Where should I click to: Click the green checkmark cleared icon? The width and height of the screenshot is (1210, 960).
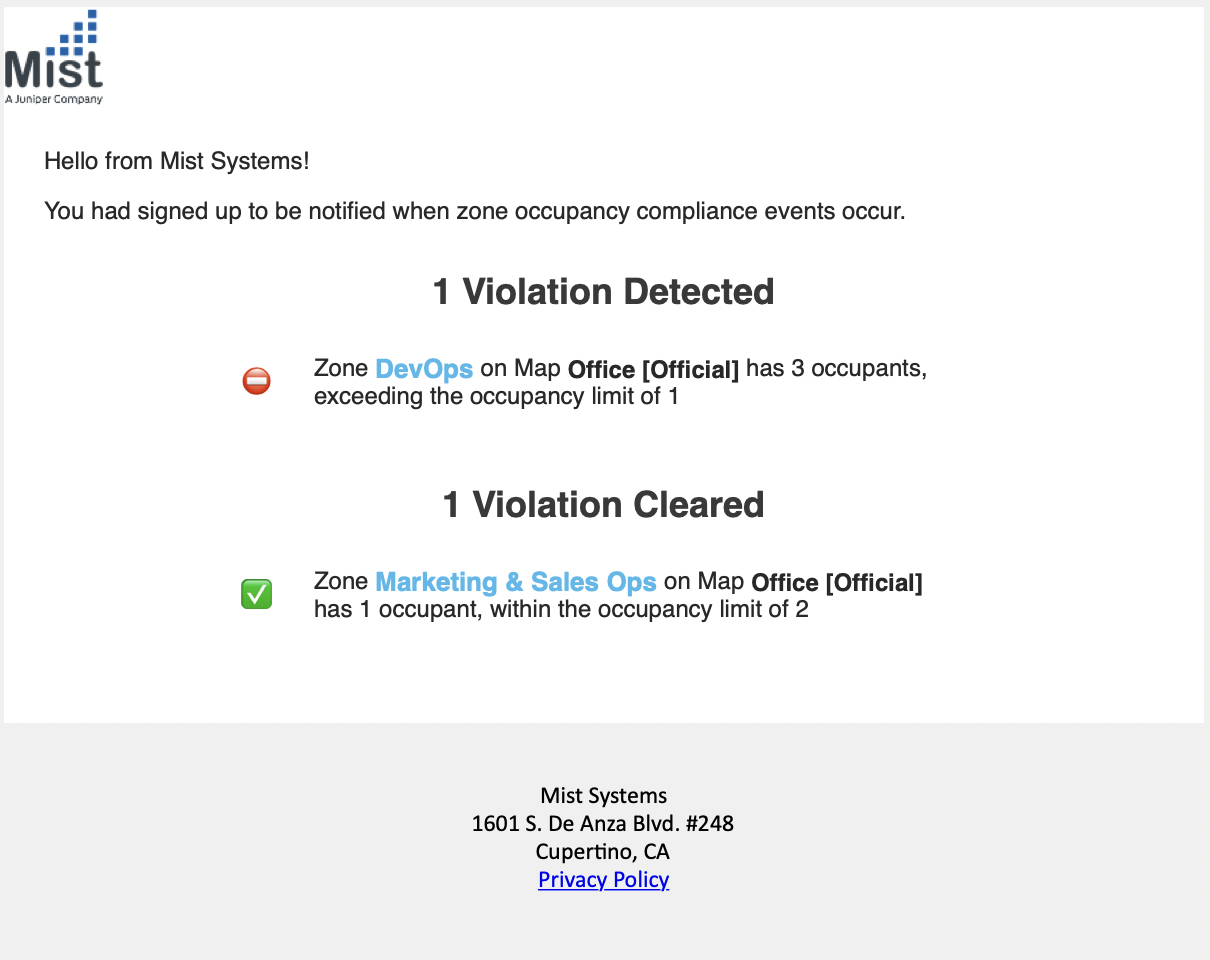(256, 594)
